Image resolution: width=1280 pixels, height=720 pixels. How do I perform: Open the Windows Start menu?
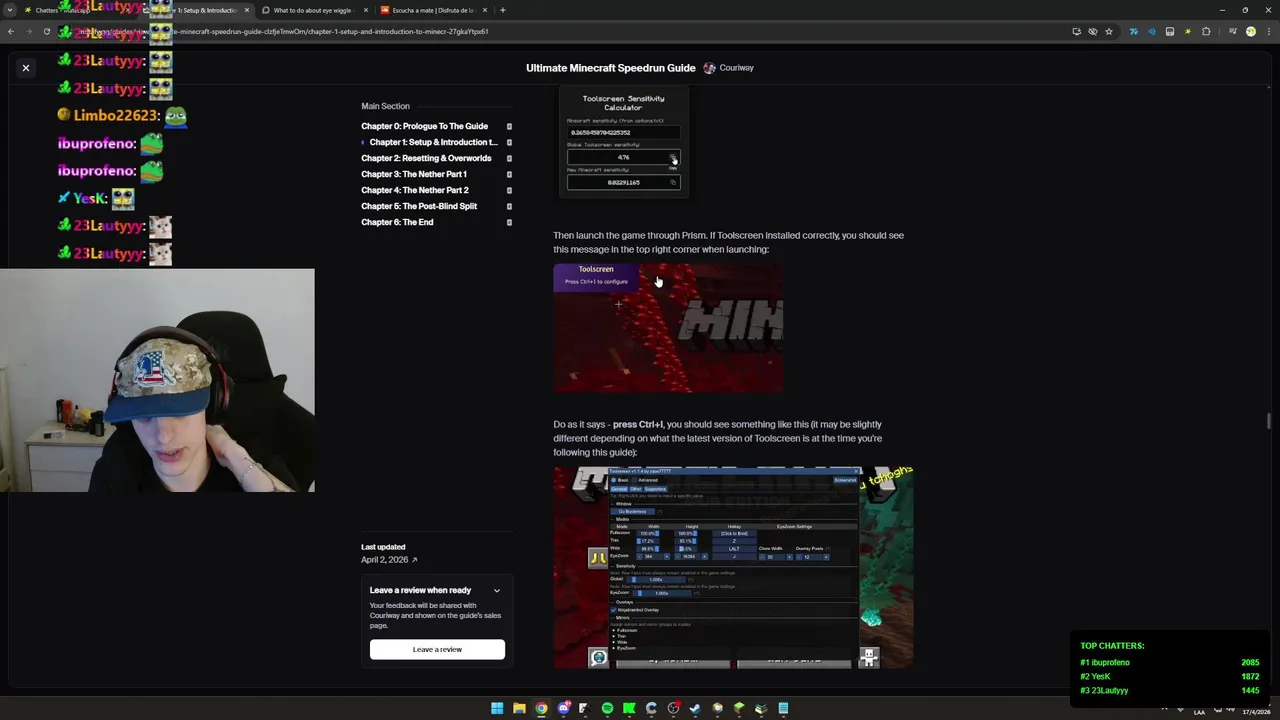[497, 708]
